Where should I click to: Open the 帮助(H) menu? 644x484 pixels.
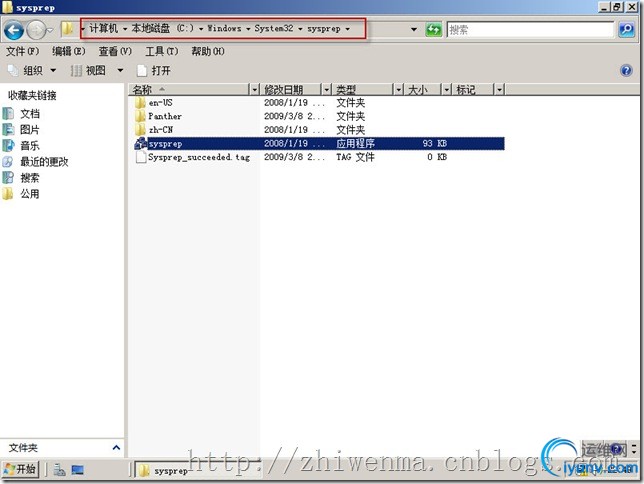[208, 51]
